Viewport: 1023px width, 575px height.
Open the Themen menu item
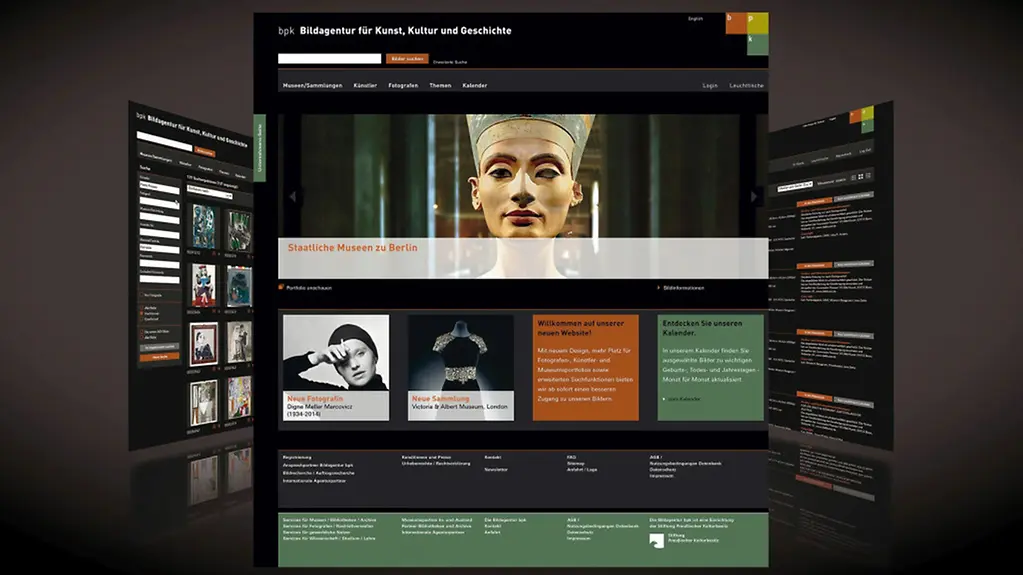pyautogui.click(x=440, y=85)
